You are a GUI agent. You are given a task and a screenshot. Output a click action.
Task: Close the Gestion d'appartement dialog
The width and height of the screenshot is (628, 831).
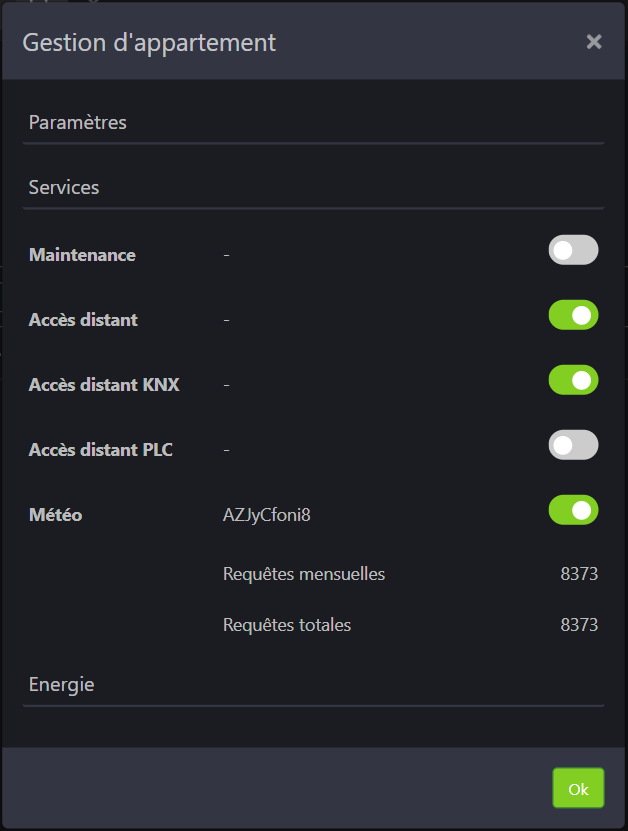tap(594, 41)
